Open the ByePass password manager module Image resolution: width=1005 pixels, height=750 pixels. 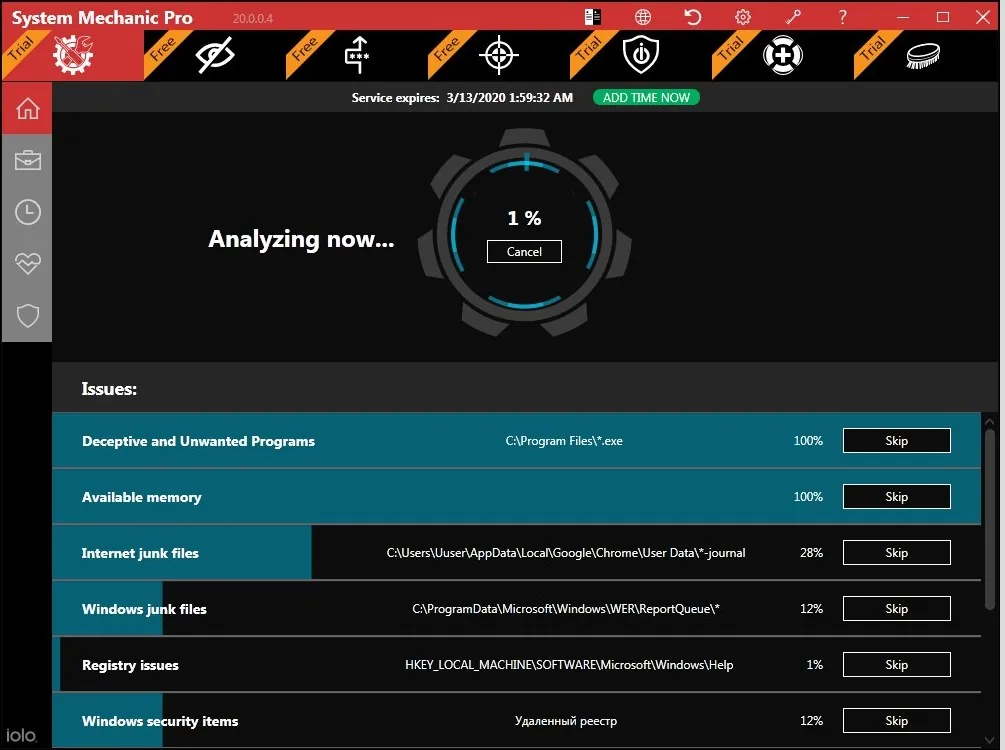tap(357, 55)
